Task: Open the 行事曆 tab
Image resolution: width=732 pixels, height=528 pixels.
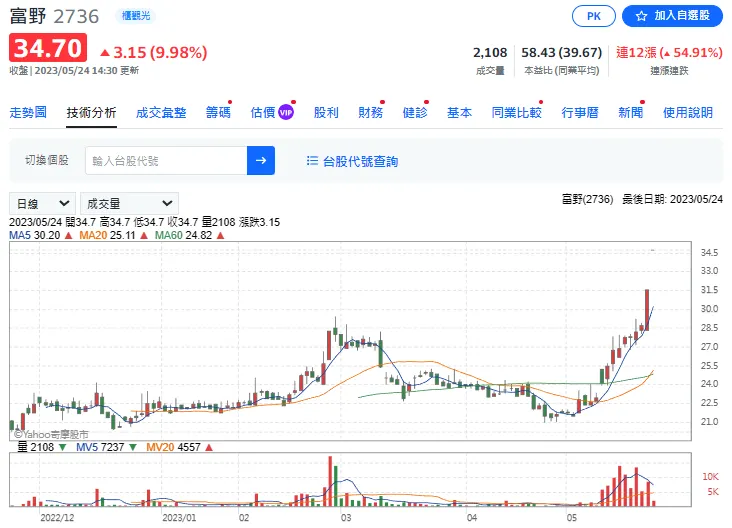Action: (x=580, y=113)
